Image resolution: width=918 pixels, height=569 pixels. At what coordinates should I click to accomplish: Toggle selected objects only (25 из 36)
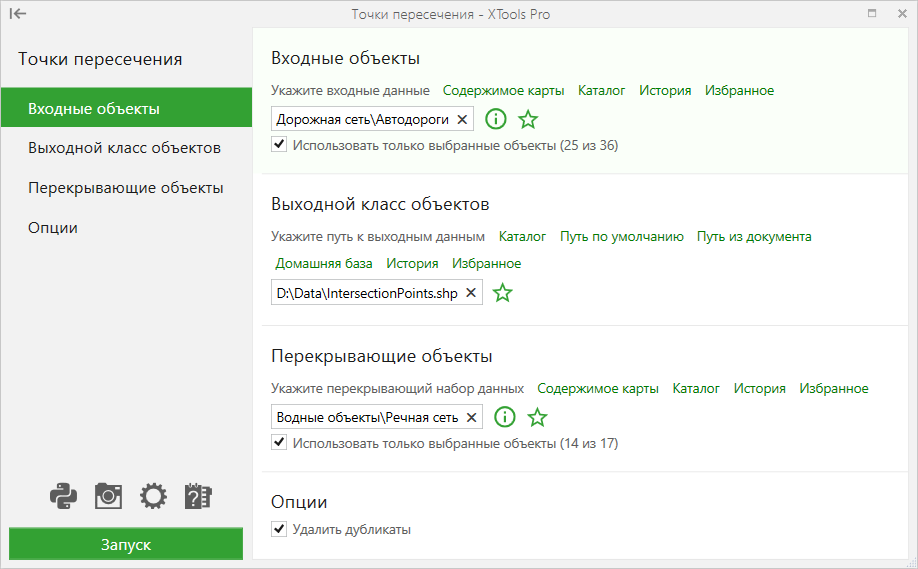pos(279,145)
